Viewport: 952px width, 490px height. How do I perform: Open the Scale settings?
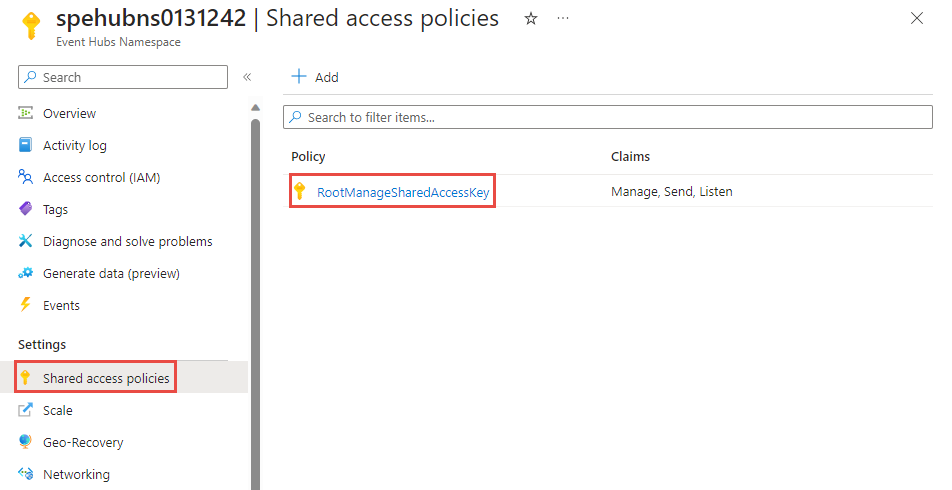tap(58, 410)
